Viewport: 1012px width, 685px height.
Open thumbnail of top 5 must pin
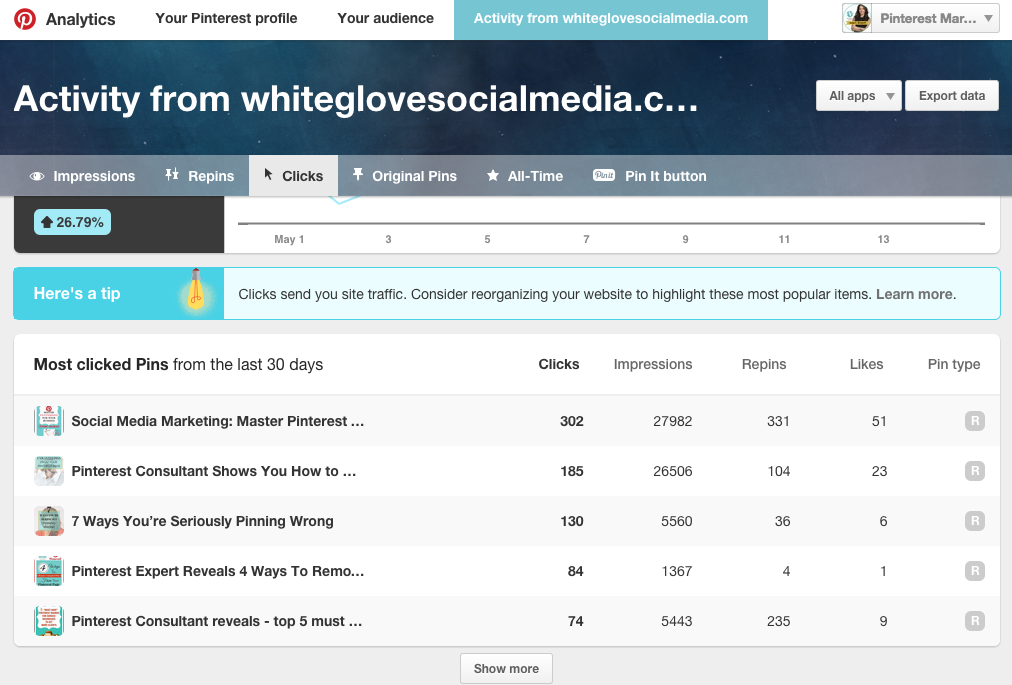pos(49,621)
